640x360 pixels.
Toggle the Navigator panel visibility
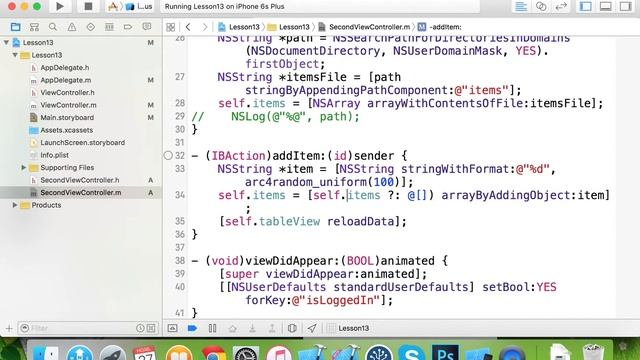click(586, 6)
